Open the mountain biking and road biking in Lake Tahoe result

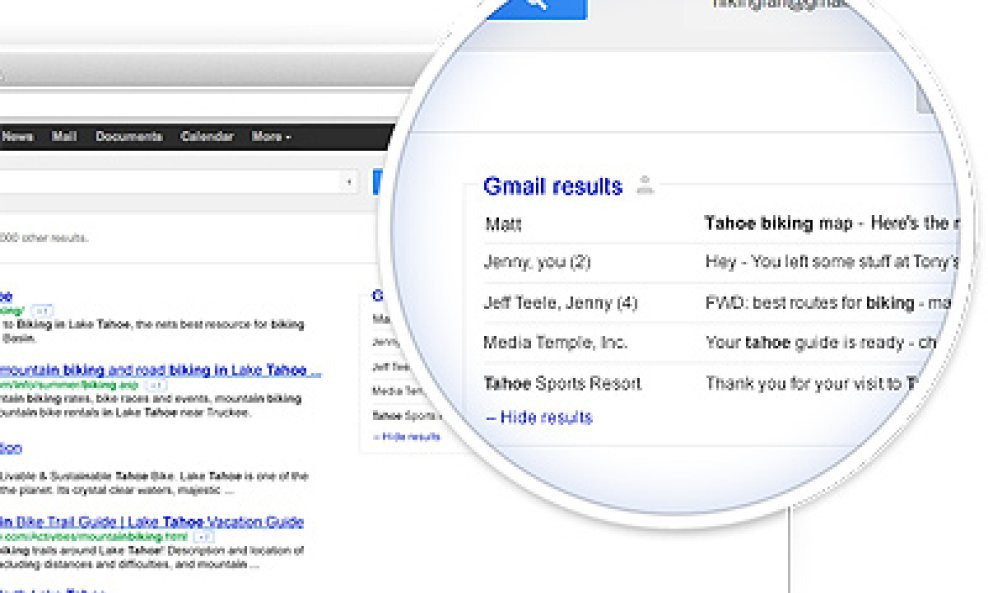coord(160,370)
